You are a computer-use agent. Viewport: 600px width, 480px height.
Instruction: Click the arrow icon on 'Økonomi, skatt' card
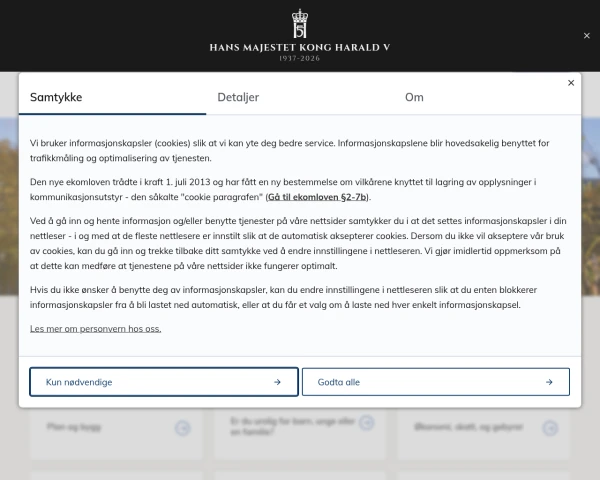click(x=550, y=428)
